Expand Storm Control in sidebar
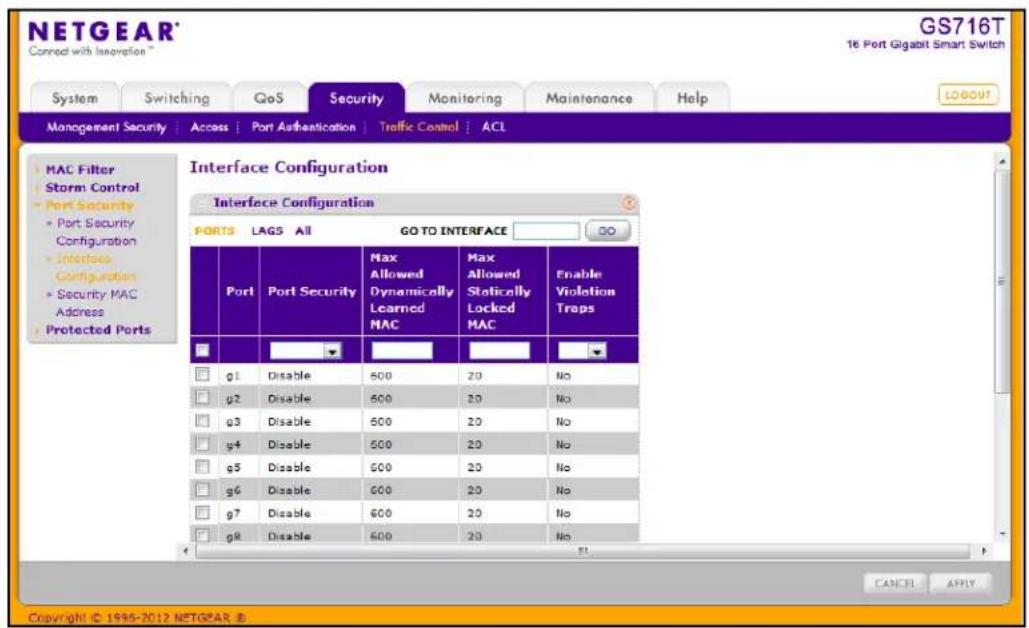The height and width of the screenshot is (628, 1029). (92, 188)
